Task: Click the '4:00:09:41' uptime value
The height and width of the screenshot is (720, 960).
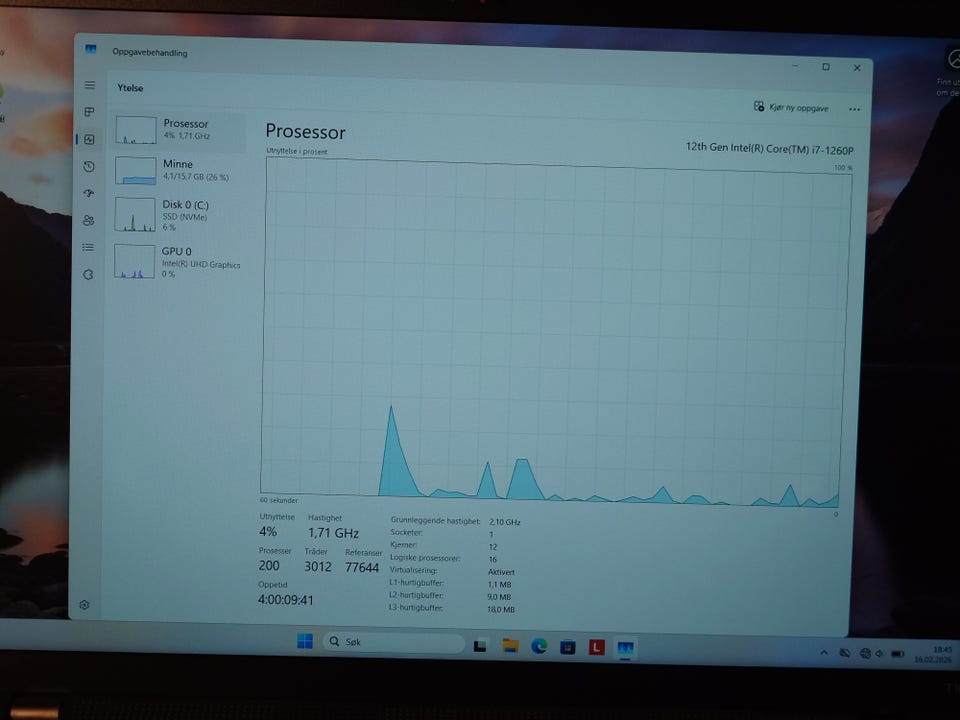Action: click(x=285, y=600)
